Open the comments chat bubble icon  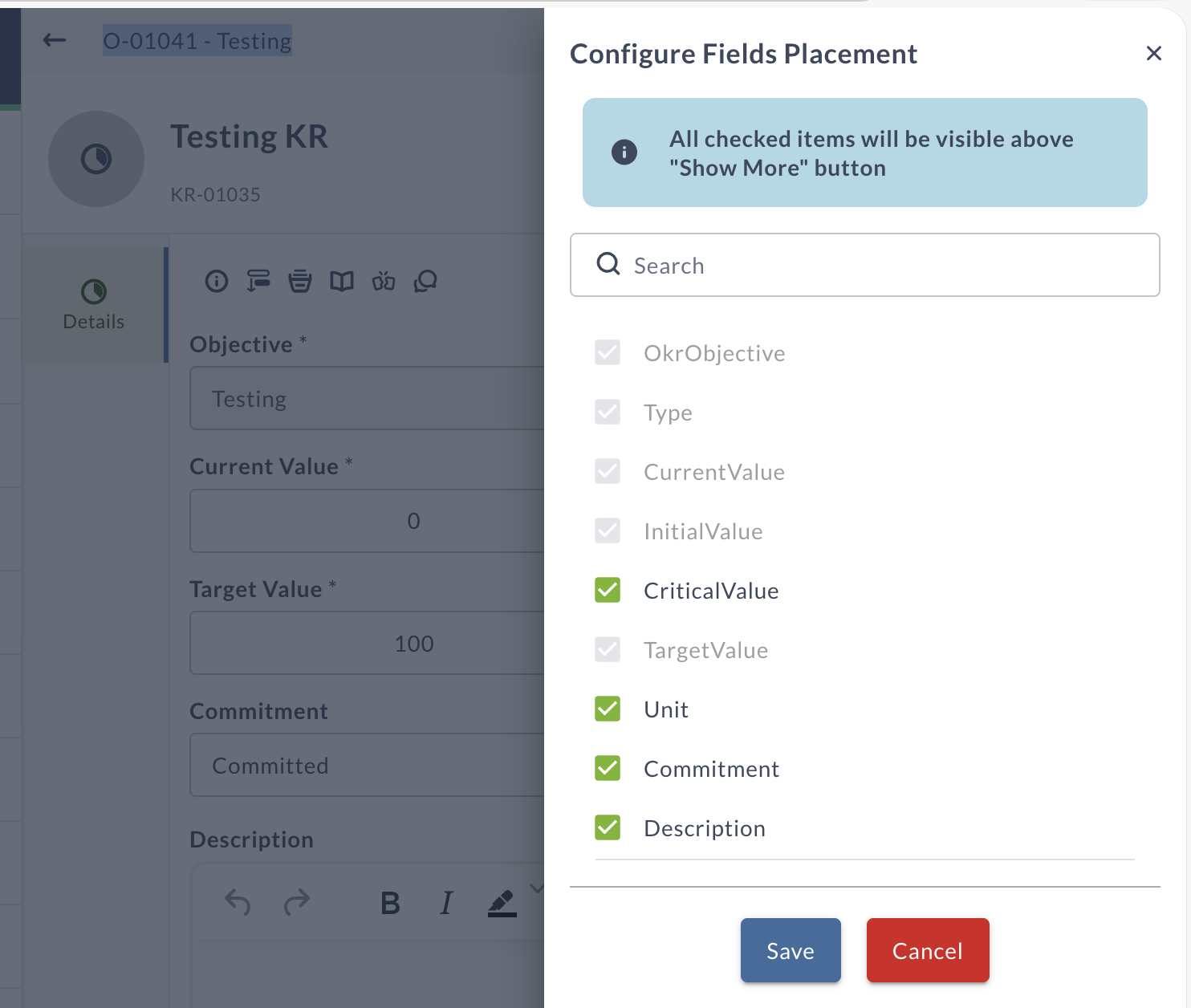(x=426, y=281)
